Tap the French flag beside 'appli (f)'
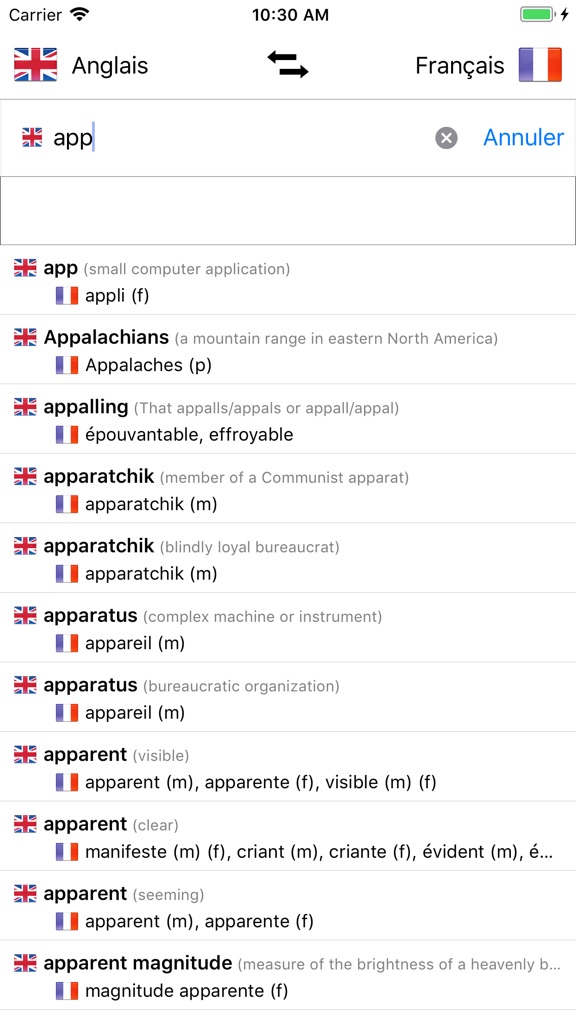Screen dimensions: 576x1024 [66, 295]
